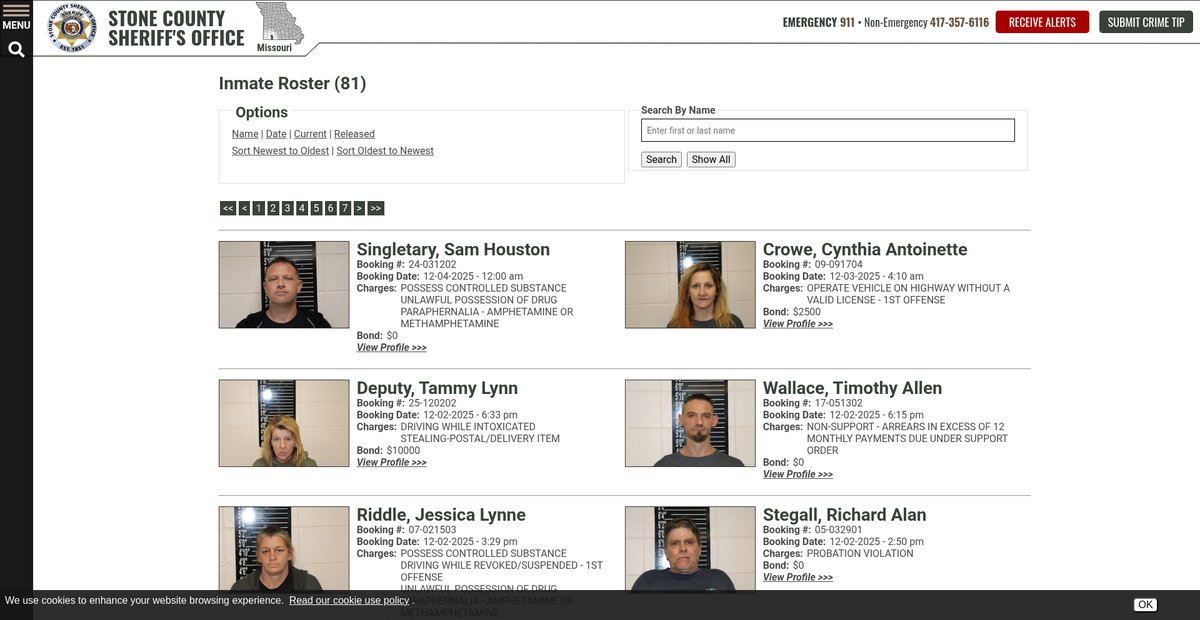Go to previous page with < button
1200x620 pixels.
click(244, 208)
